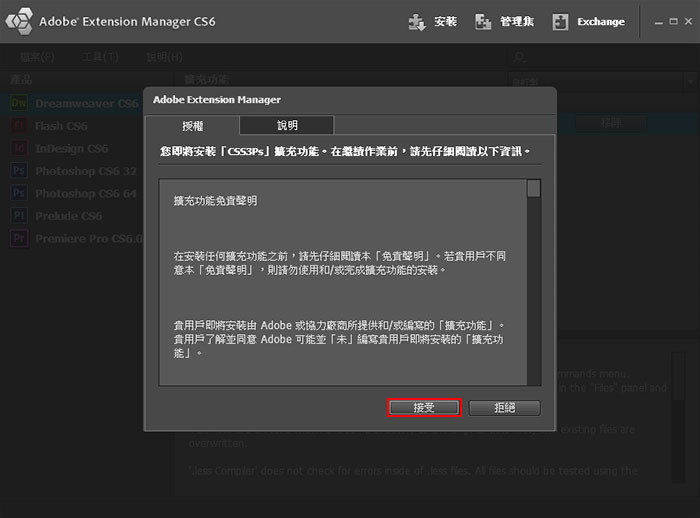
Task: Select Premiere Pro CS6.0 product row
Action: pyautogui.click(x=72, y=238)
